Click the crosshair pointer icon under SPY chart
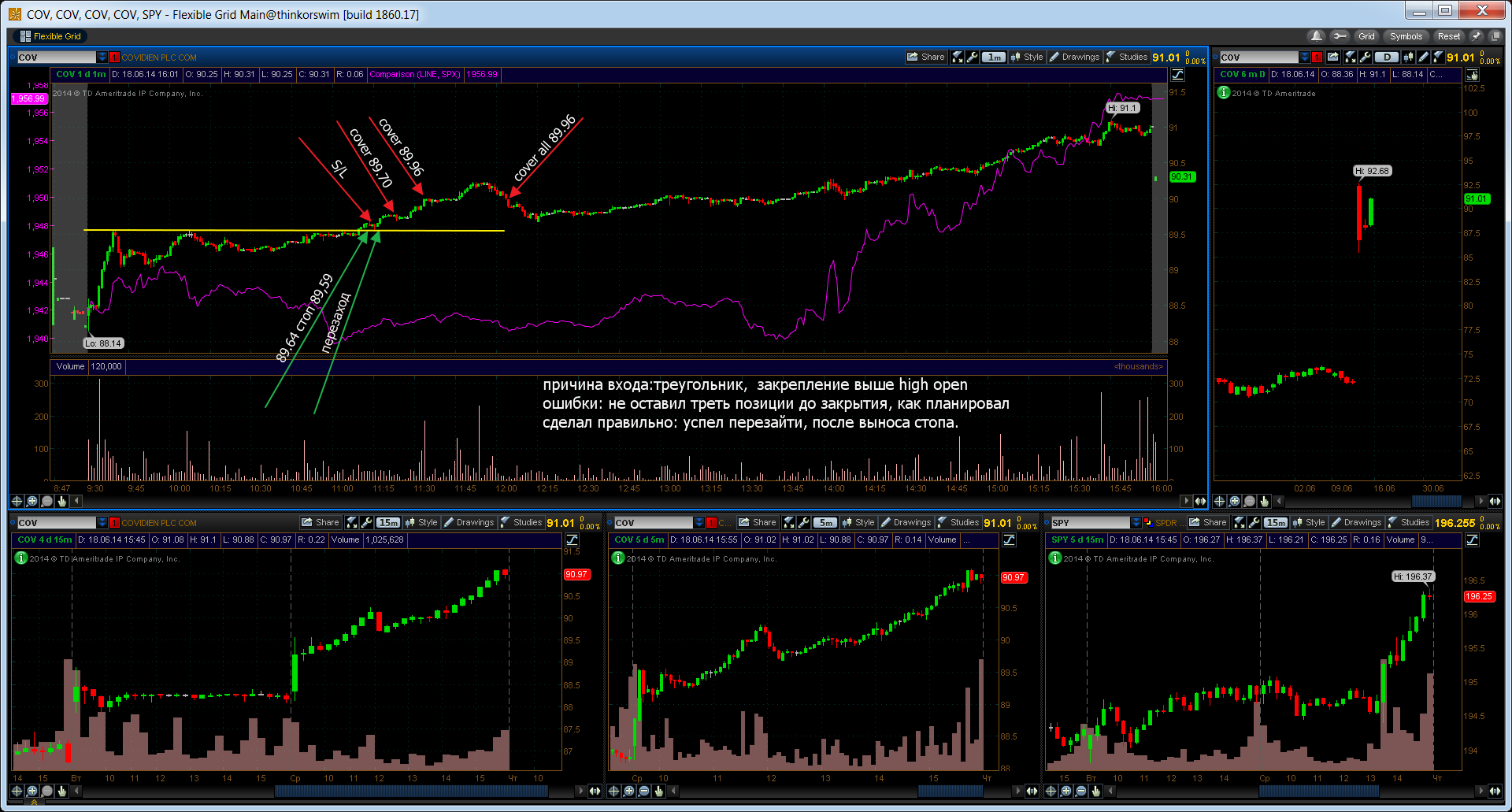Image resolution: width=1512 pixels, height=812 pixels. 1051,791
